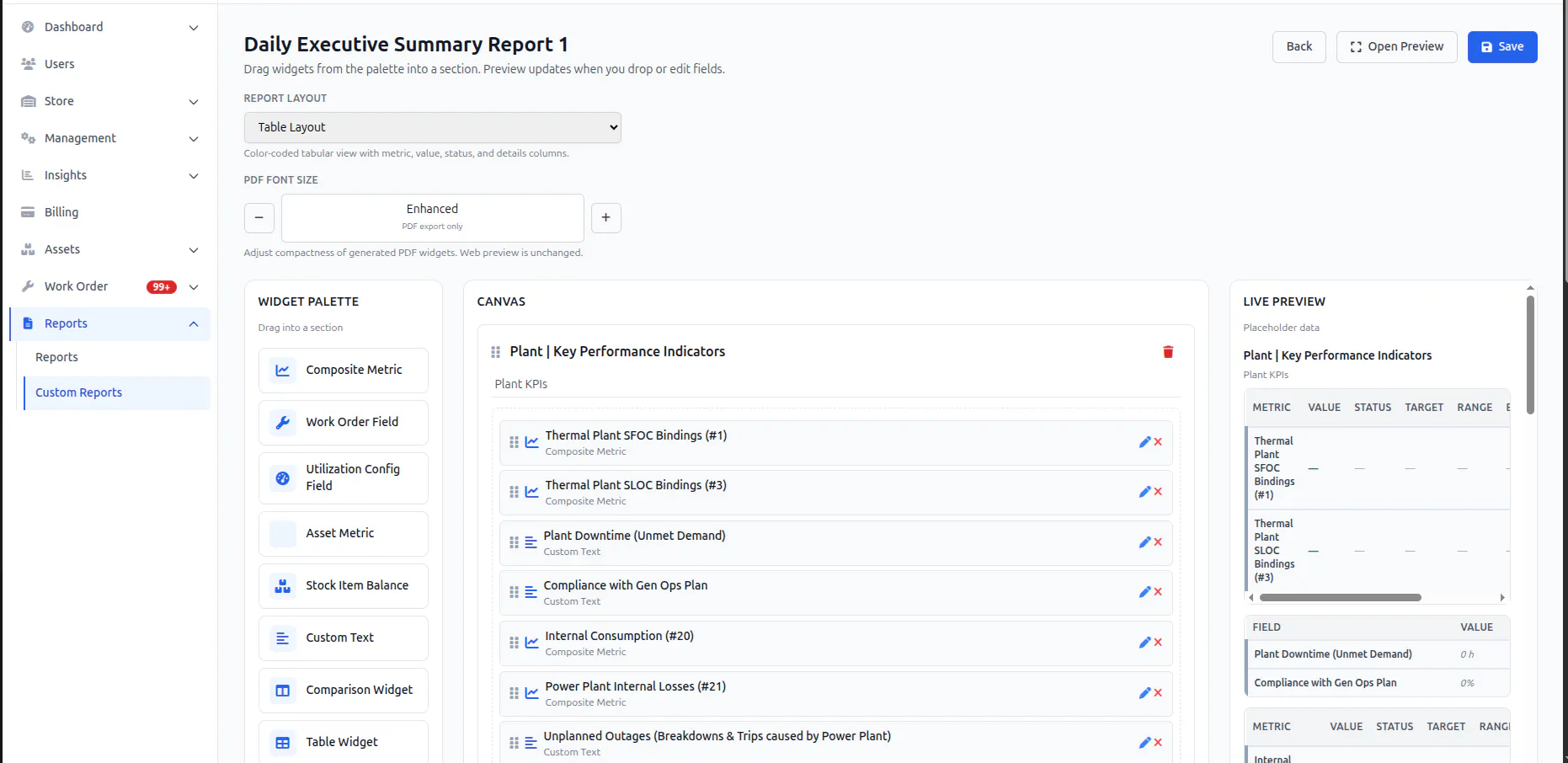Click the Dashboard gauge icon in sidebar

(28, 27)
